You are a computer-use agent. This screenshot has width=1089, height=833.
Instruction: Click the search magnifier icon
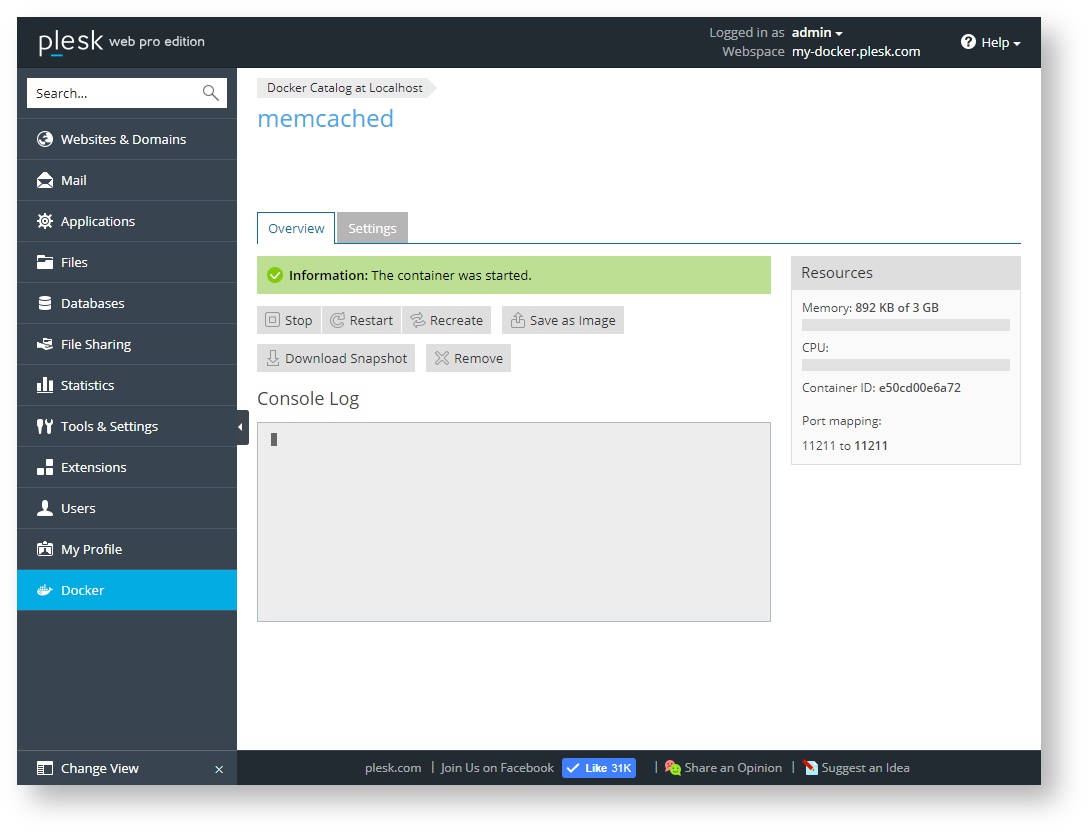coord(210,93)
